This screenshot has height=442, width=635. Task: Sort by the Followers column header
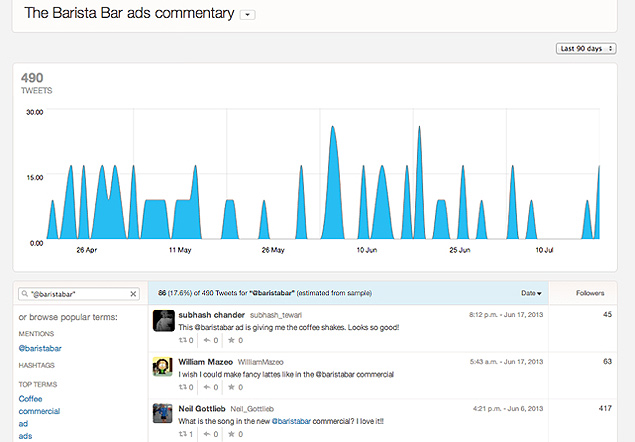click(x=590, y=293)
